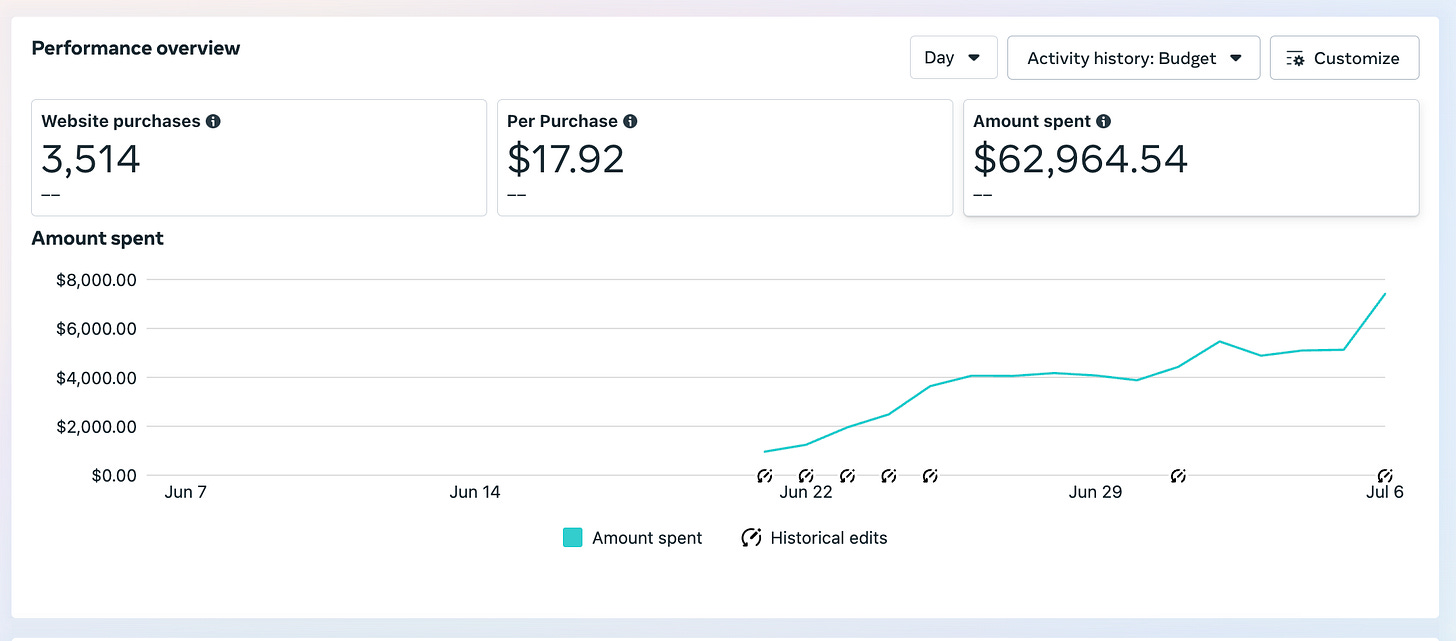Click the Customize button

click(x=1344, y=58)
